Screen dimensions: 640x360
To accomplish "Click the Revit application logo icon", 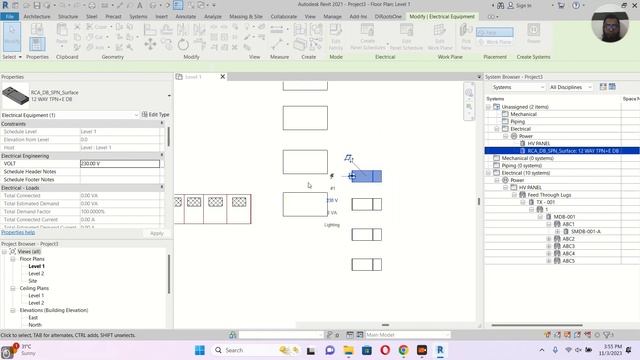I will pos(5,5).
